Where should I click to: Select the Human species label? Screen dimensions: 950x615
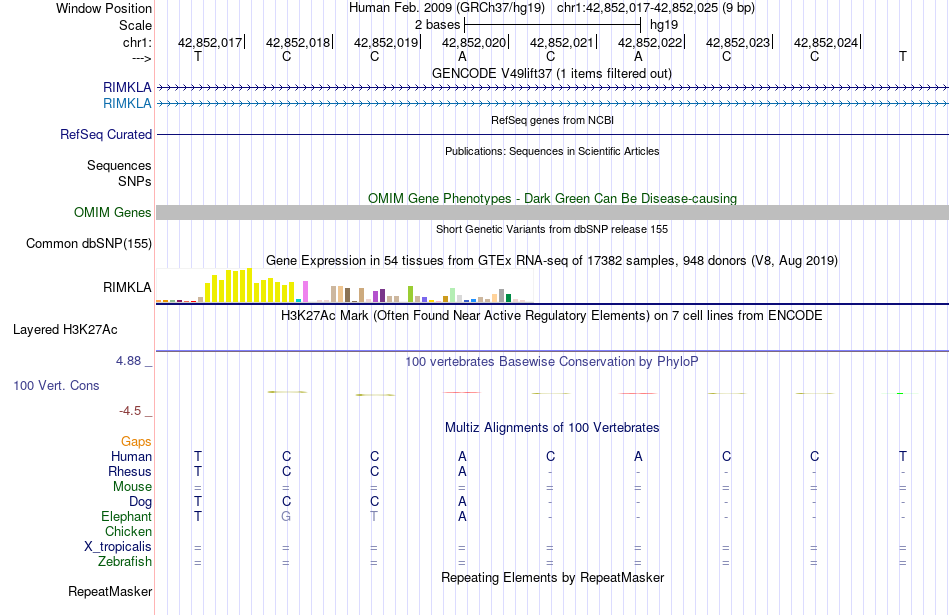131,456
